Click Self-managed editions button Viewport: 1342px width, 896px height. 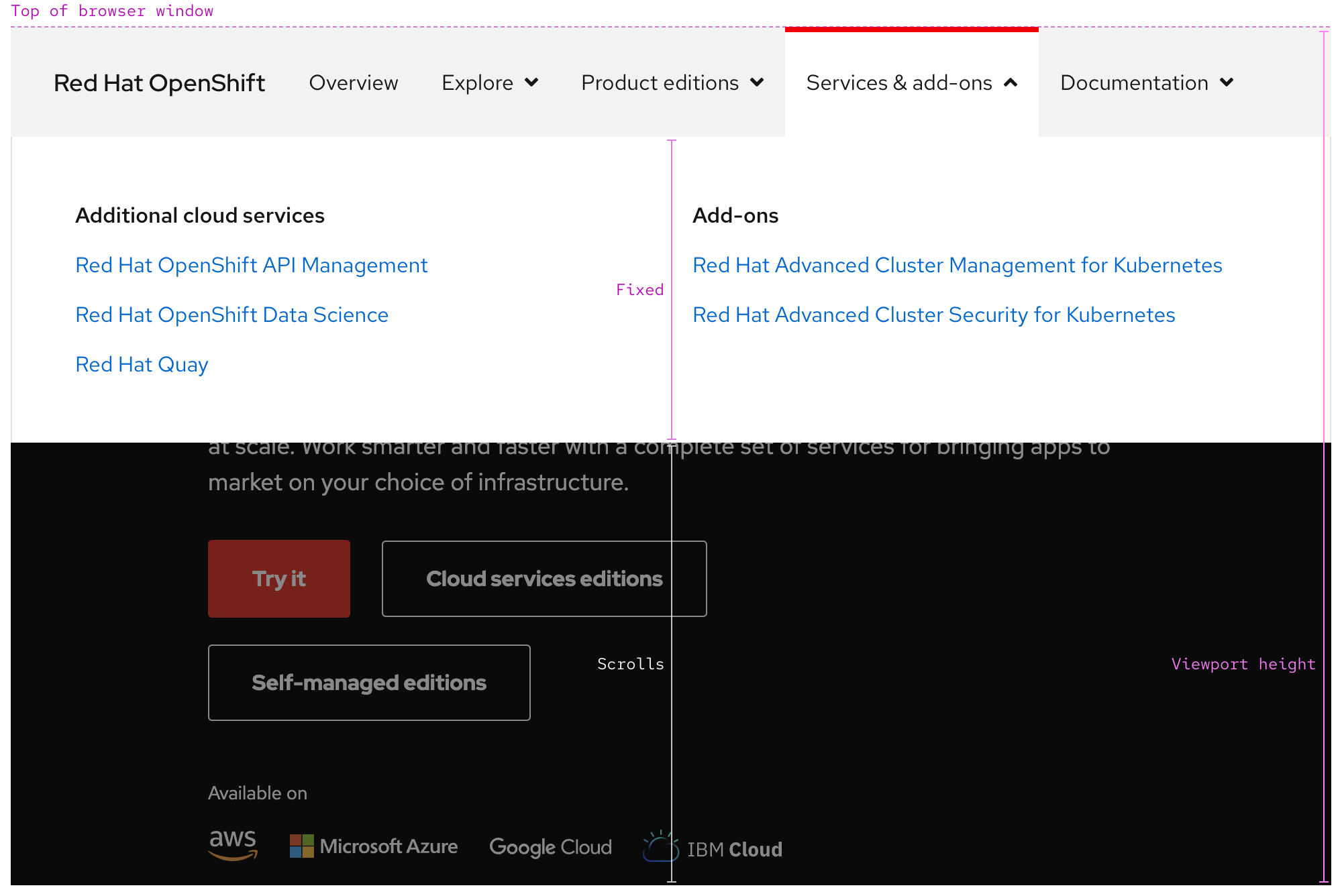coord(369,682)
